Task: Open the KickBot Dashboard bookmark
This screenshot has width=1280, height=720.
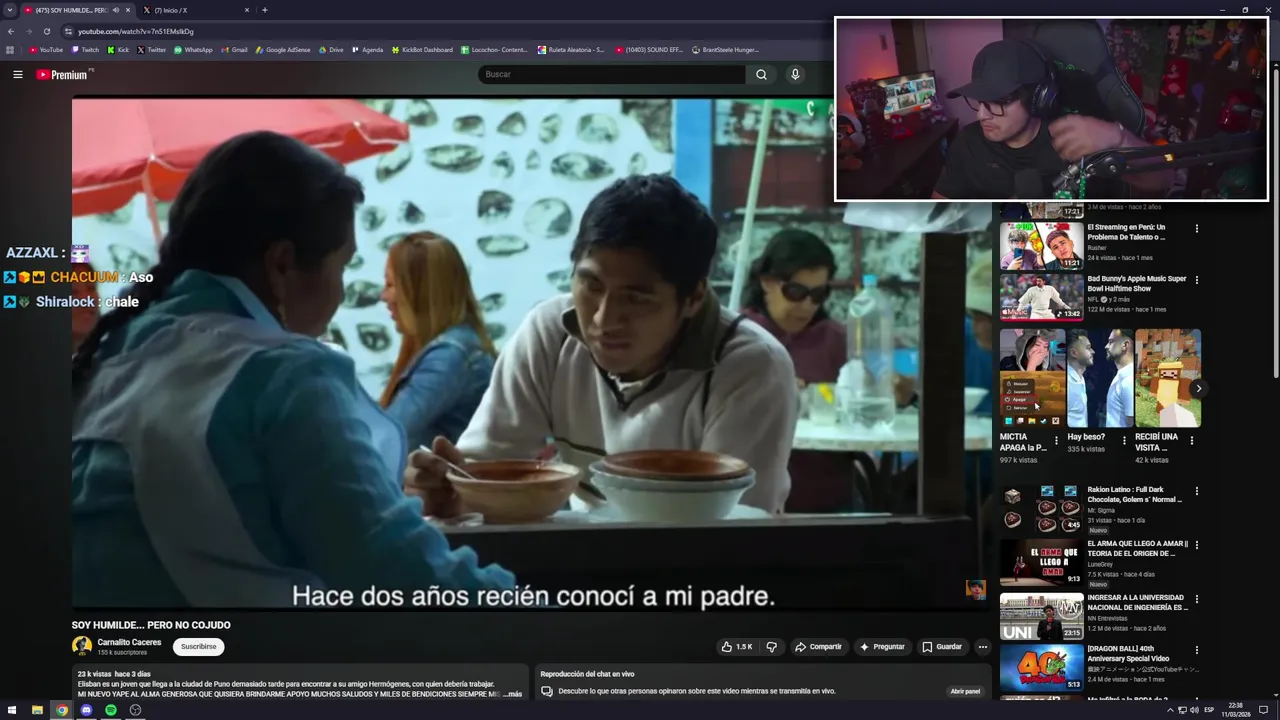Action: tap(422, 49)
